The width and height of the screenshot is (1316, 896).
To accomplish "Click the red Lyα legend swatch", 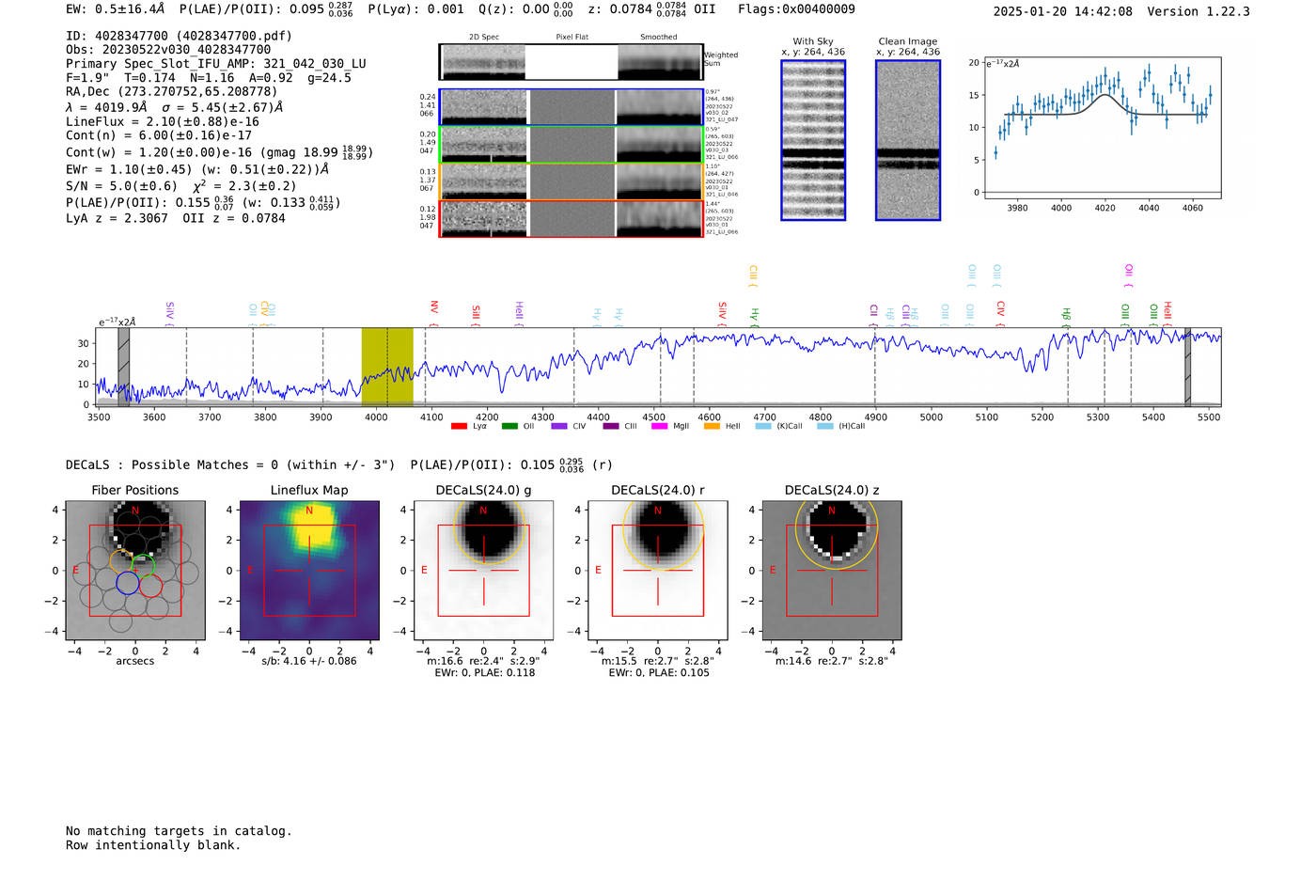I will click(x=459, y=426).
